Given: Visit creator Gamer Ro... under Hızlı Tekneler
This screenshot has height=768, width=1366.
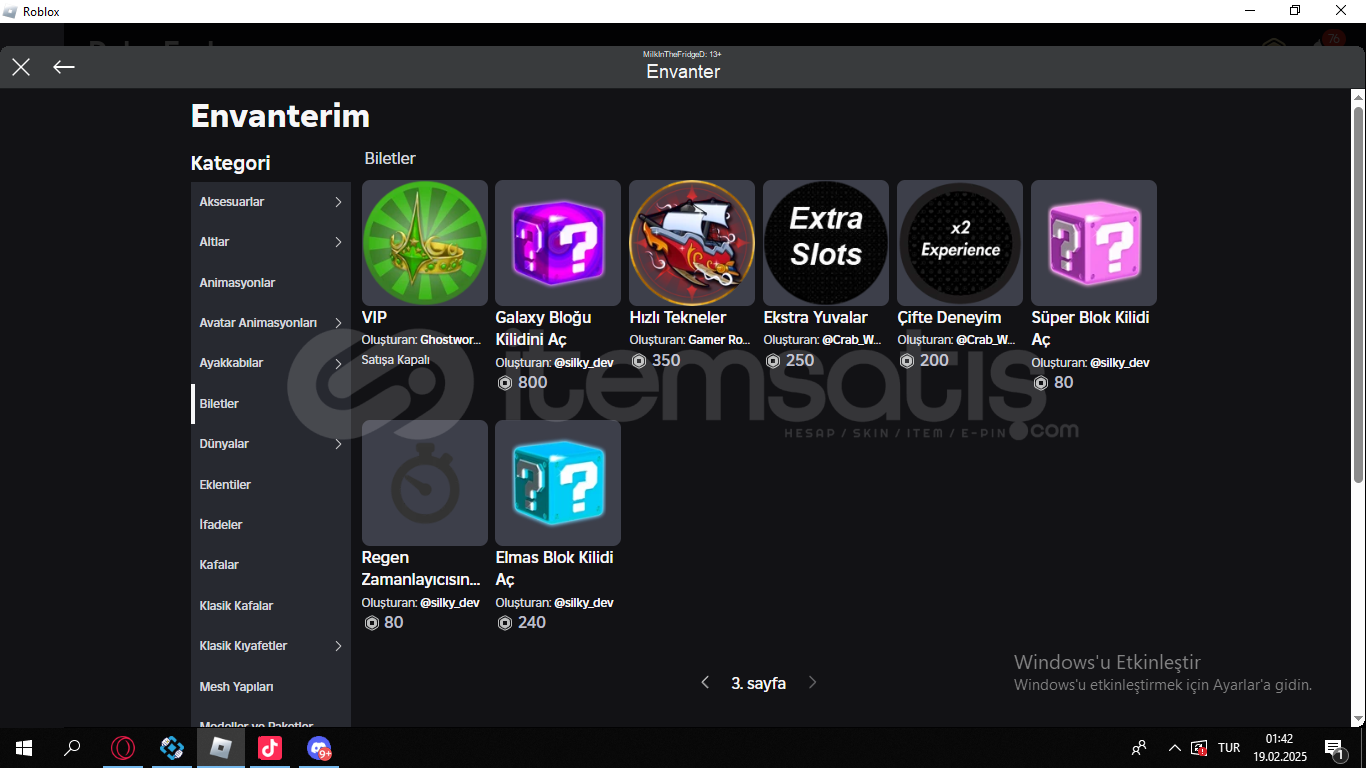Looking at the screenshot, I should point(719,340).
